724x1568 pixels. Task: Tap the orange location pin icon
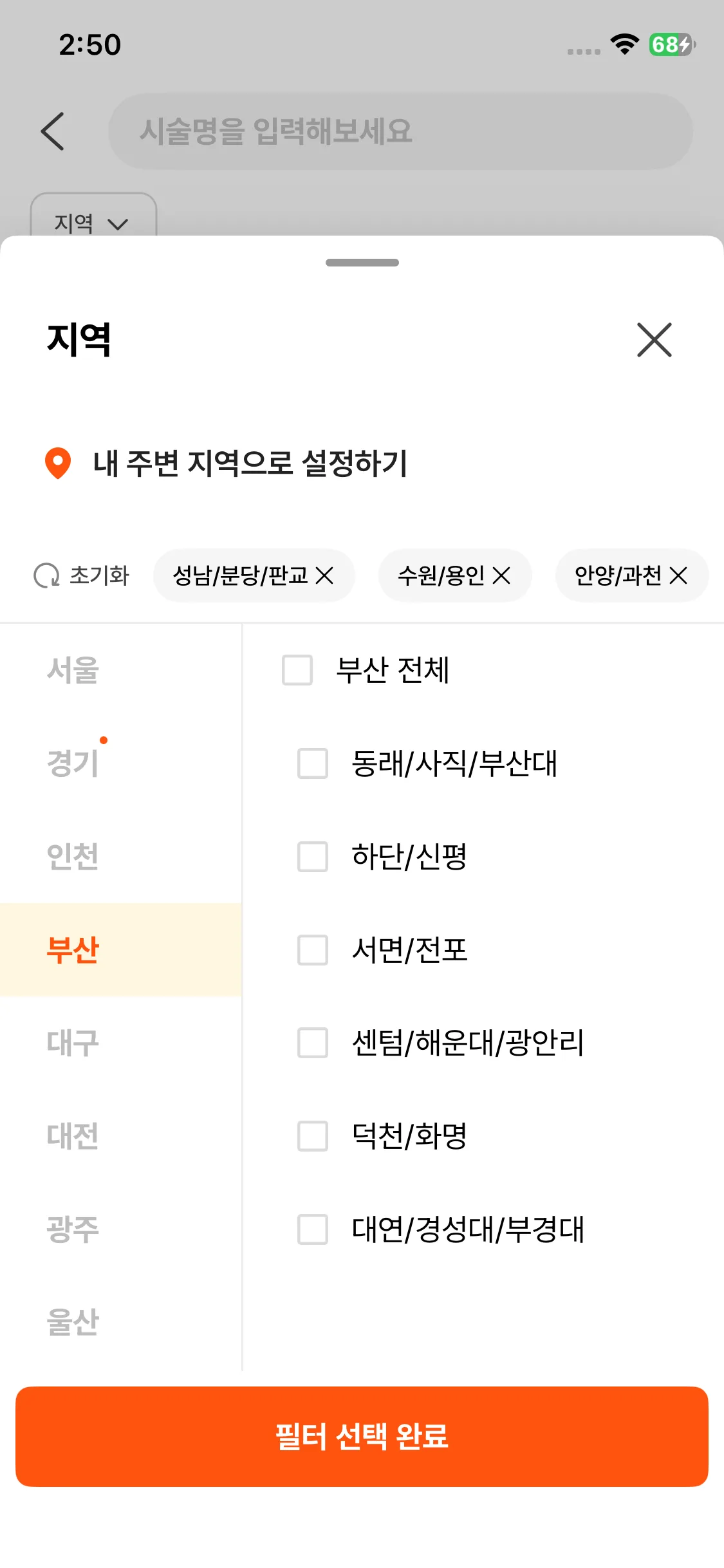[58, 463]
